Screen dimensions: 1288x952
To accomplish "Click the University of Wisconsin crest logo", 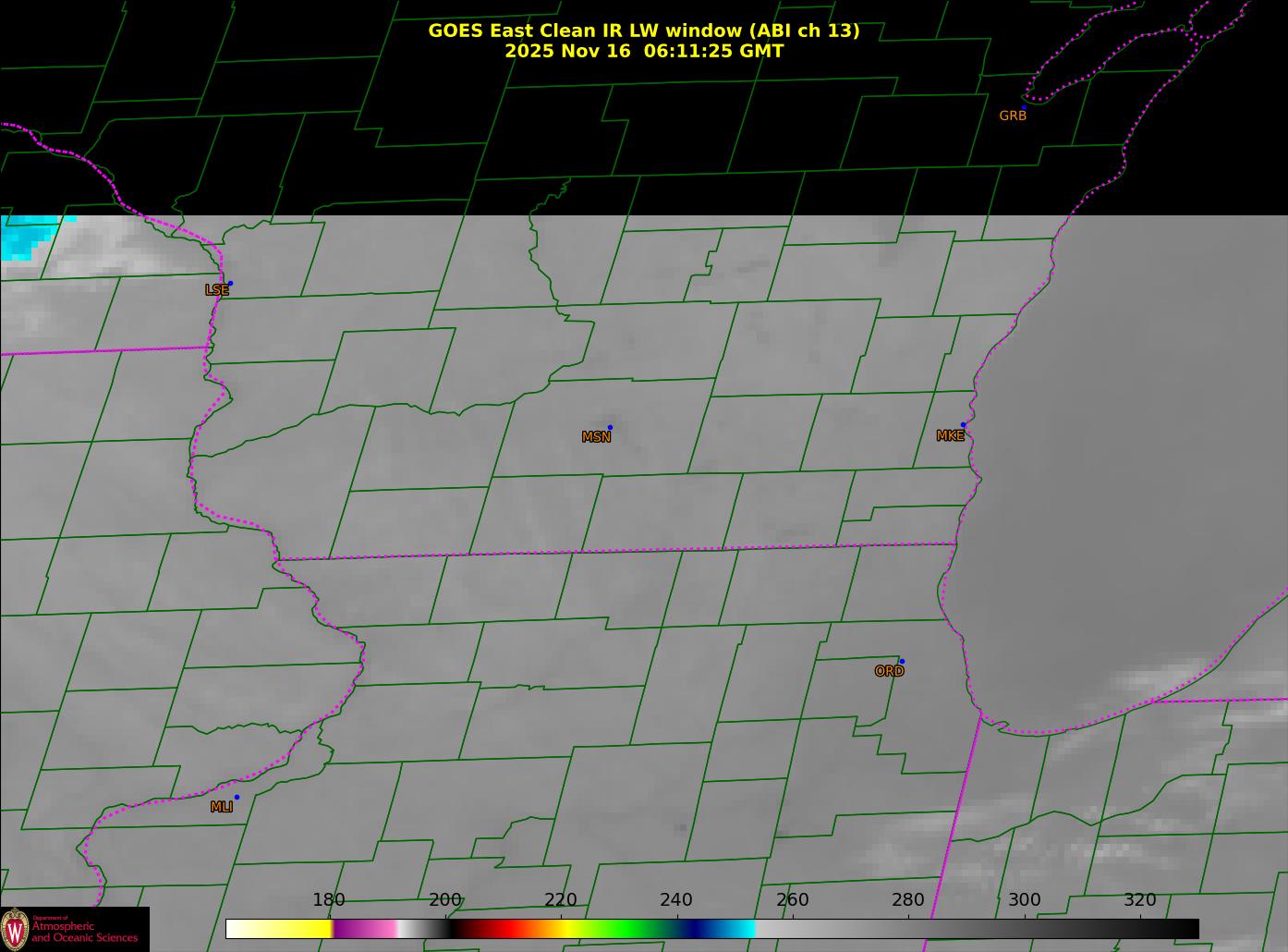I will (x=14, y=928).
